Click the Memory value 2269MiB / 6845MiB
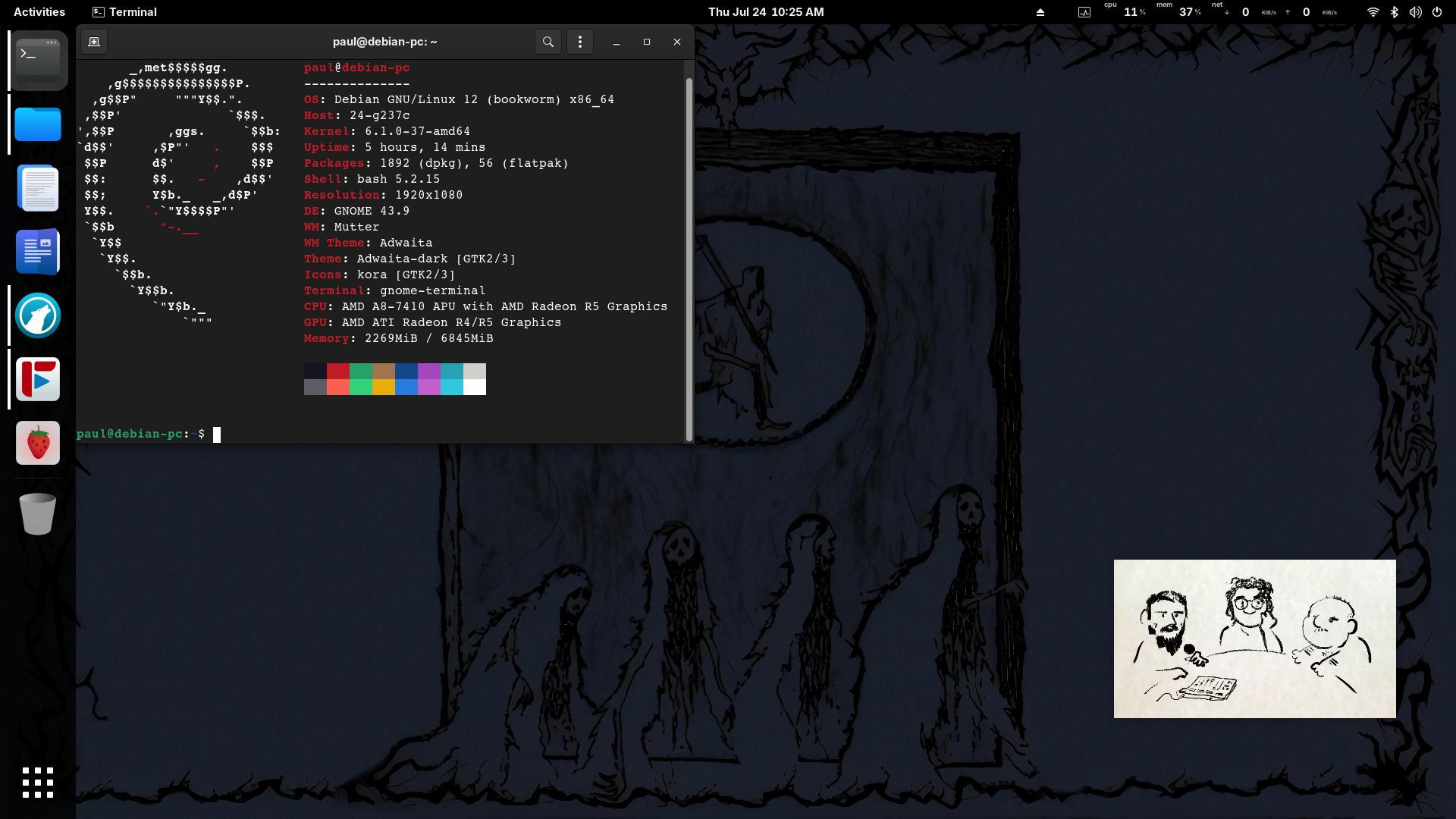Screen dimensions: 1456x819 (428, 338)
